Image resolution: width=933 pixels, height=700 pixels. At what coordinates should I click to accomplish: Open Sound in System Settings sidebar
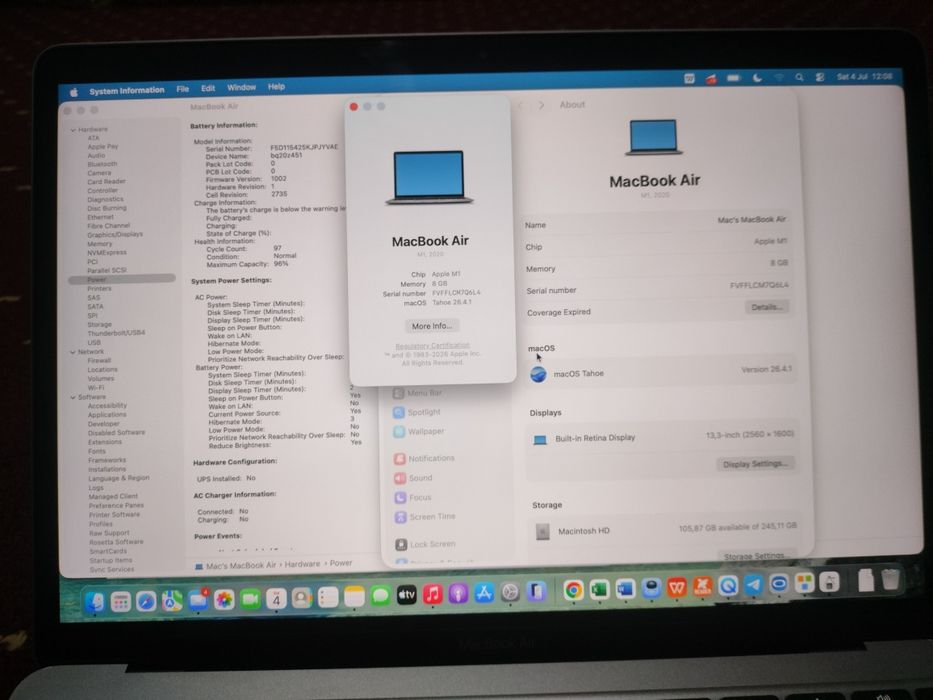414,478
